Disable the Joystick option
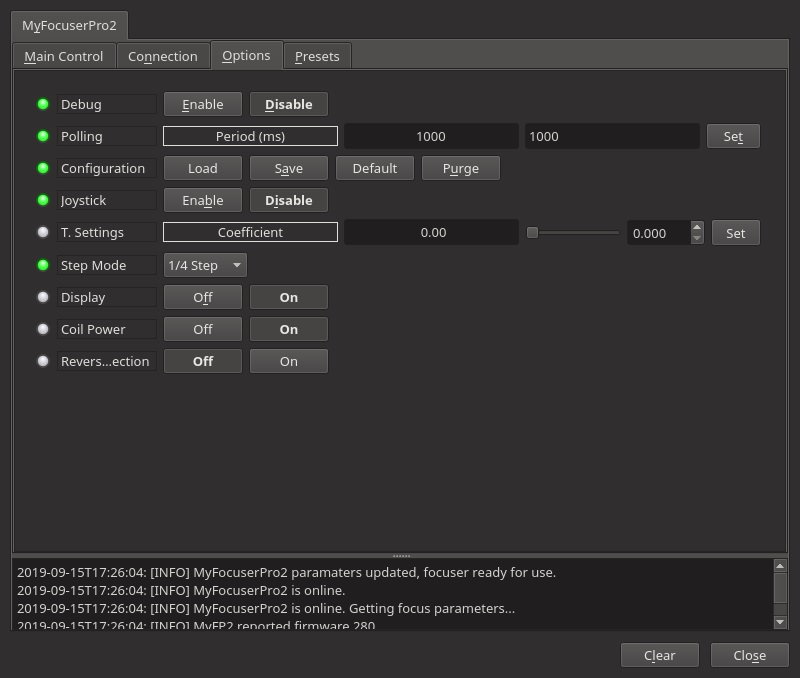The width and height of the screenshot is (800, 678). pyautogui.click(x=289, y=200)
